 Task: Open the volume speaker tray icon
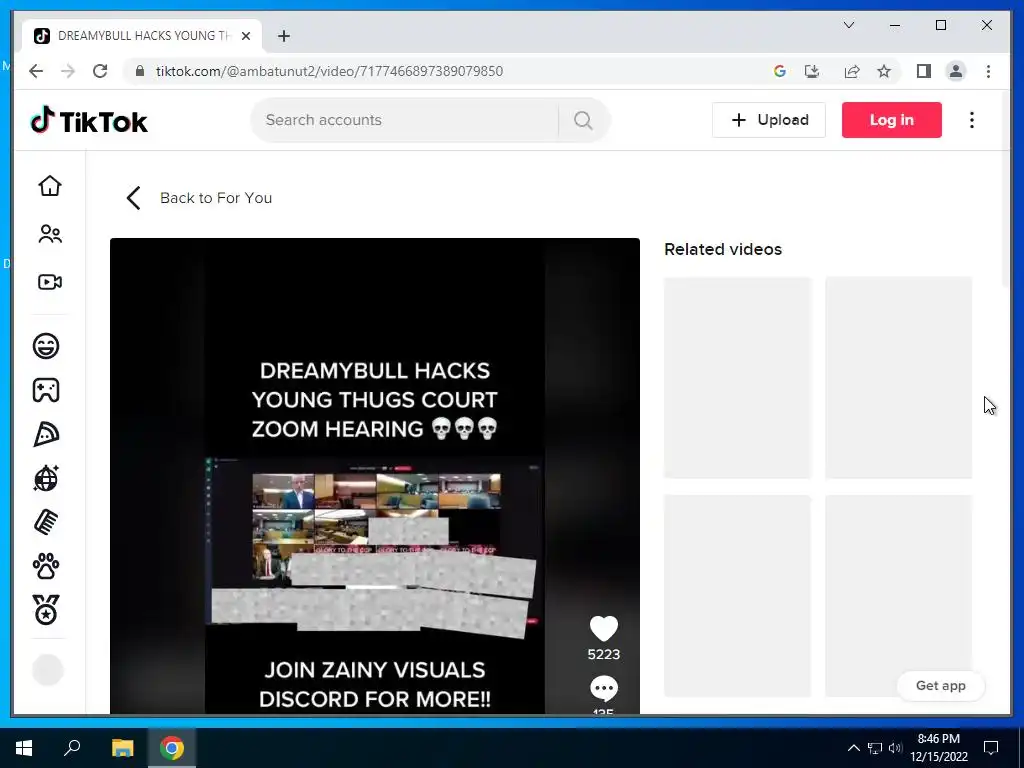(895, 748)
